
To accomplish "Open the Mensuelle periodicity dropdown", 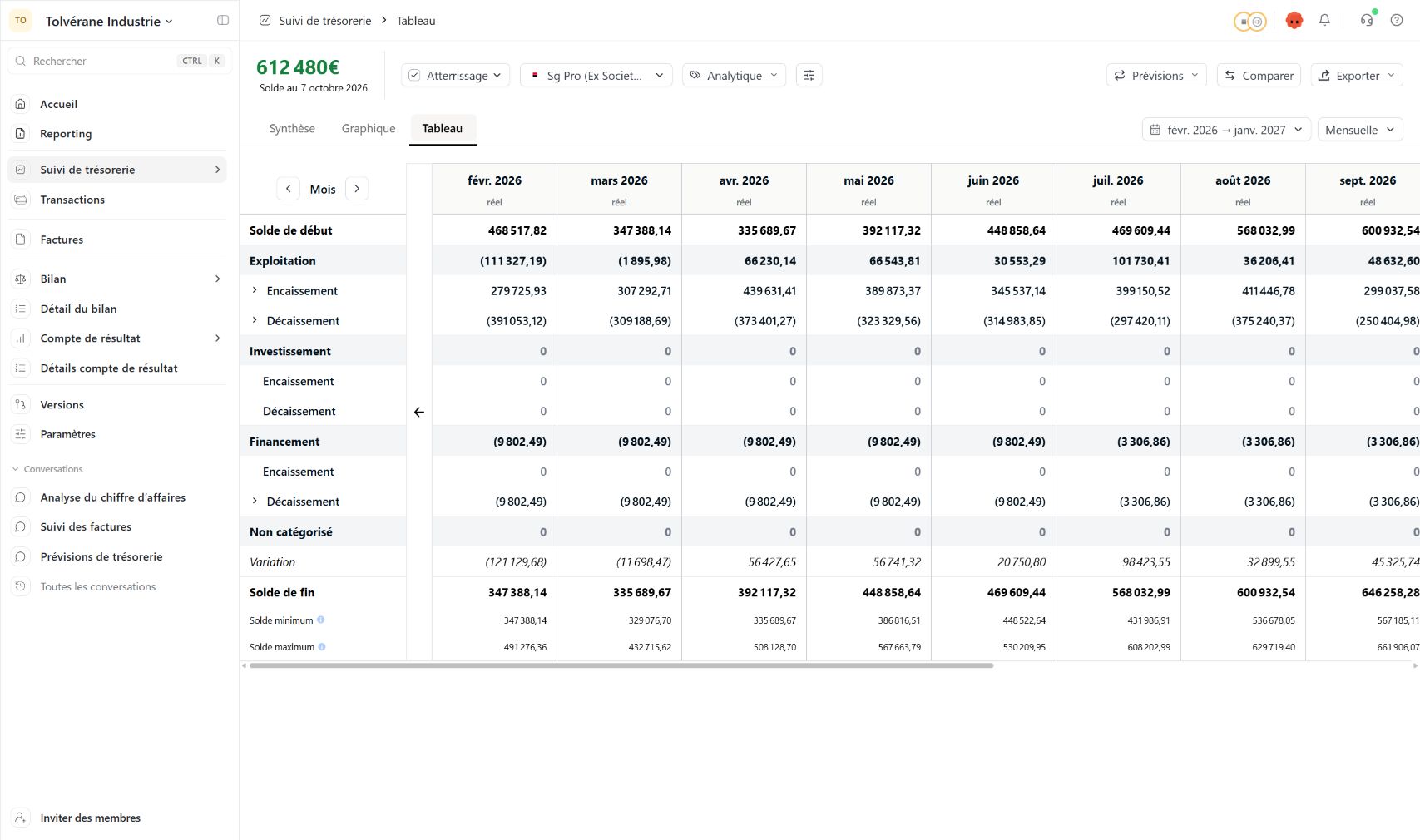I will tap(1360, 130).
